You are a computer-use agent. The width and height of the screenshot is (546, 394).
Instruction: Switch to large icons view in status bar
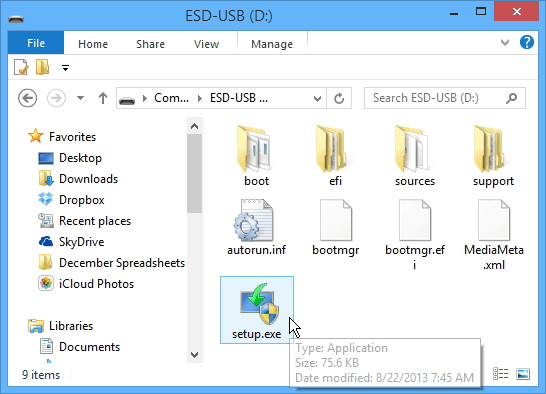523,374
